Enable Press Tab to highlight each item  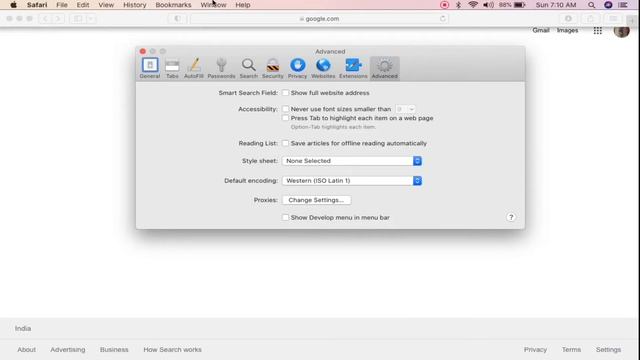(x=285, y=118)
